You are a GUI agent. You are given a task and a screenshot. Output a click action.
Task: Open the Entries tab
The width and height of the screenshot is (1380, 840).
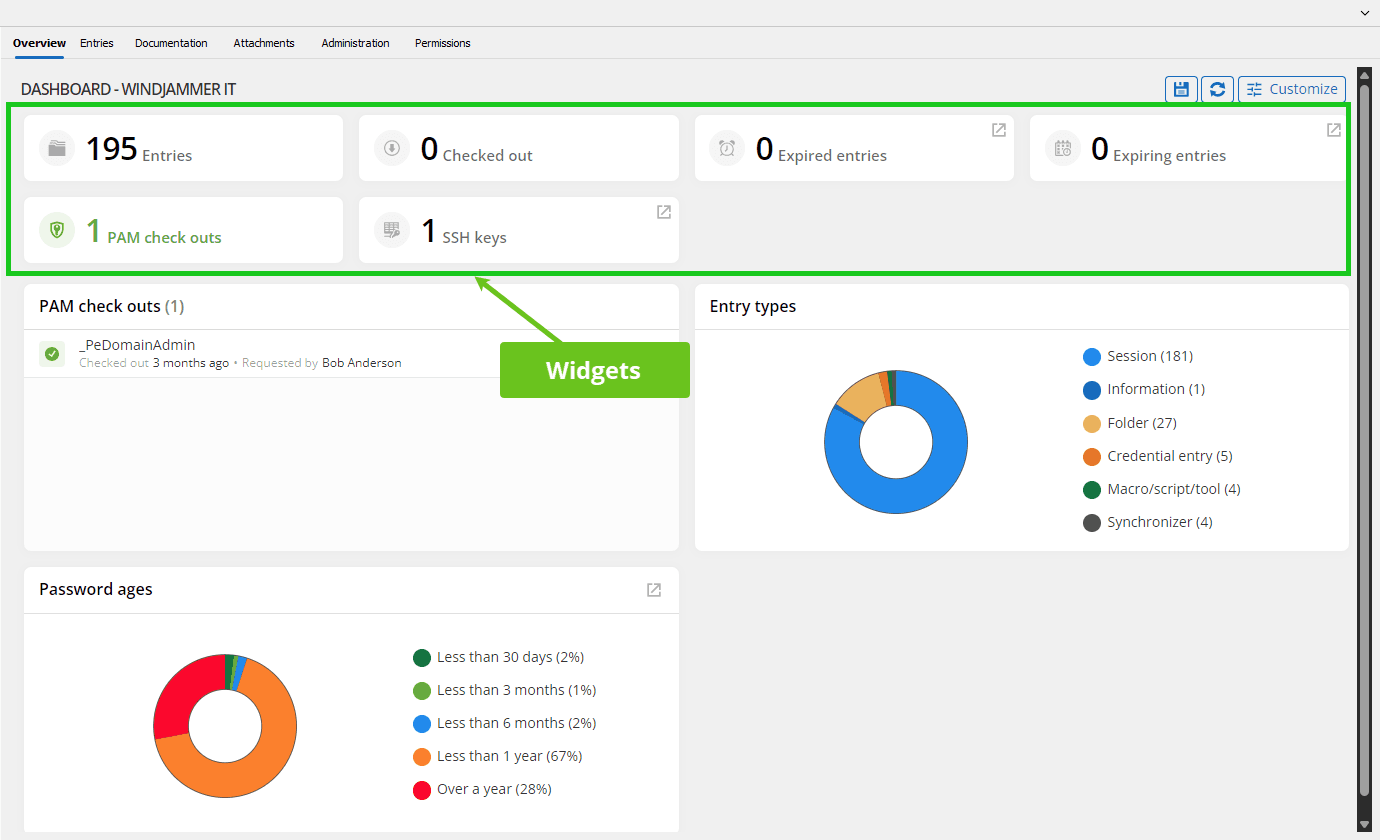[x=96, y=43]
